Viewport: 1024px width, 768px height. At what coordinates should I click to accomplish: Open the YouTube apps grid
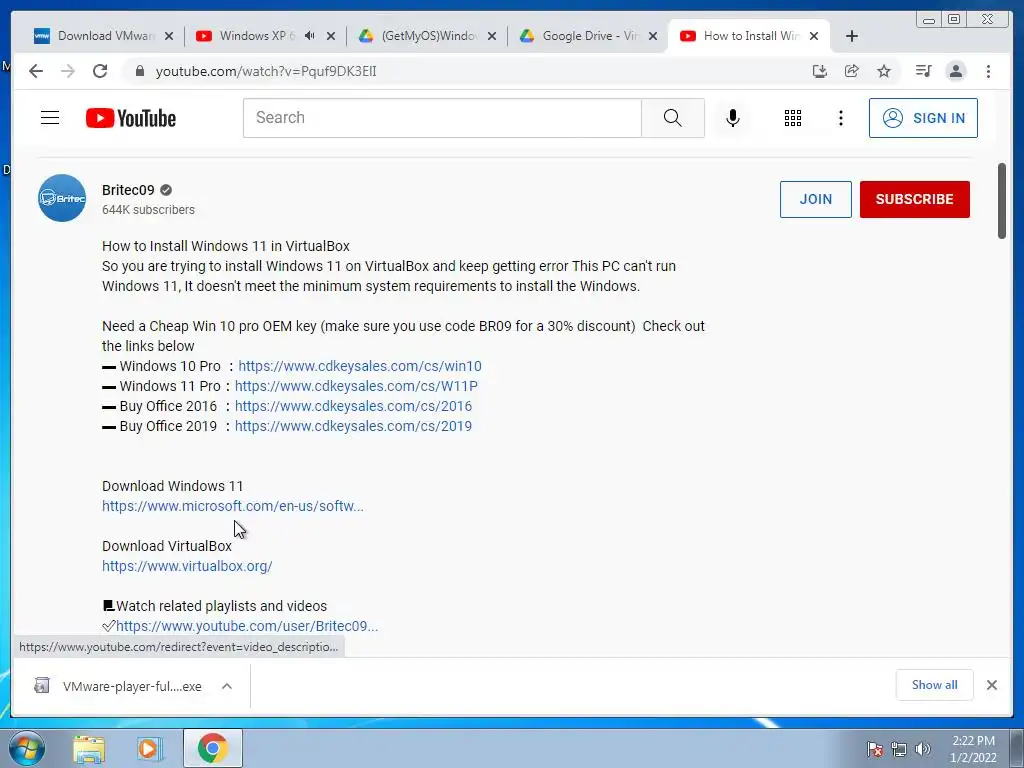pyautogui.click(x=793, y=118)
